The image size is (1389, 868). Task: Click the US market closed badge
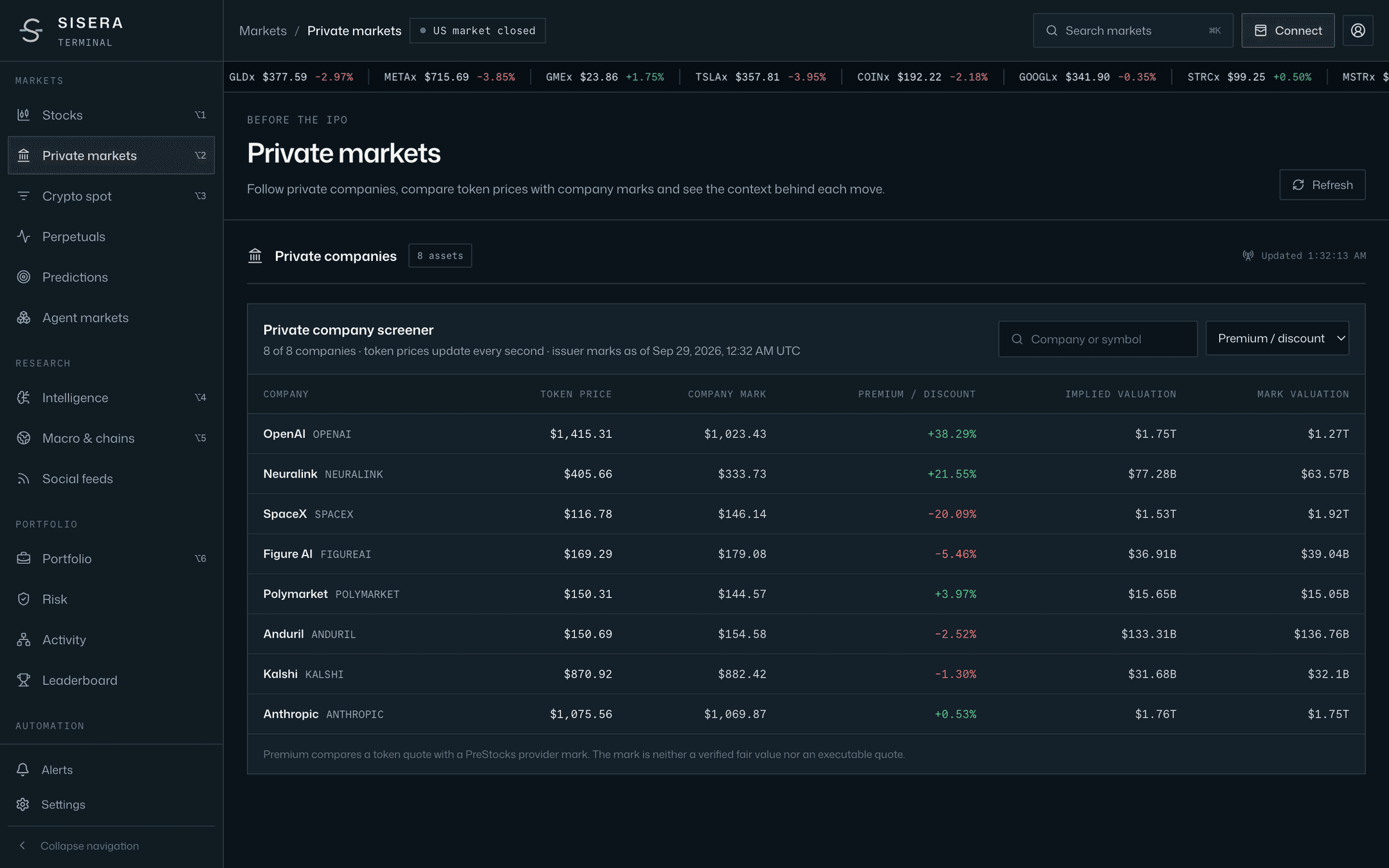tap(477, 31)
